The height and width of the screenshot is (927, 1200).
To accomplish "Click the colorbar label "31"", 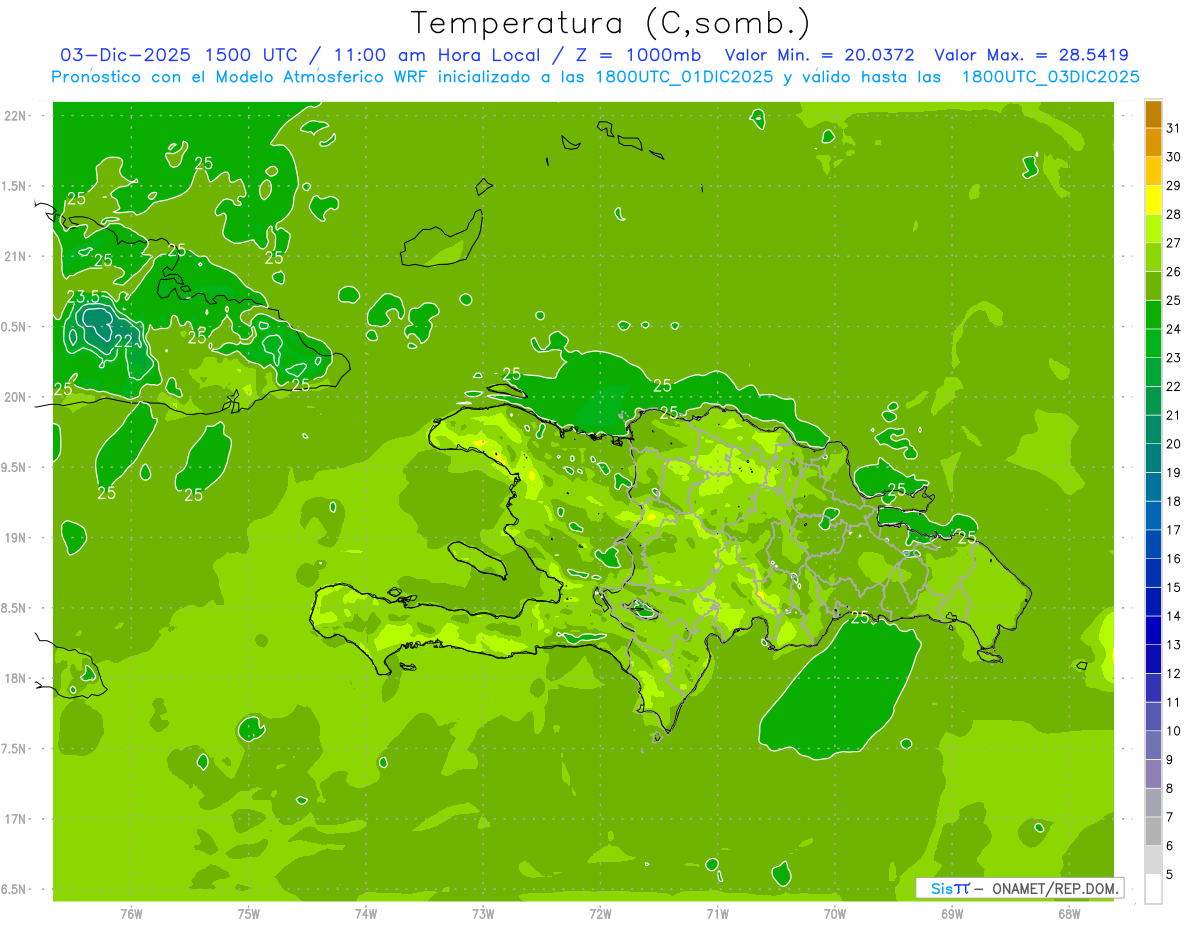I will (x=1173, y=128).
